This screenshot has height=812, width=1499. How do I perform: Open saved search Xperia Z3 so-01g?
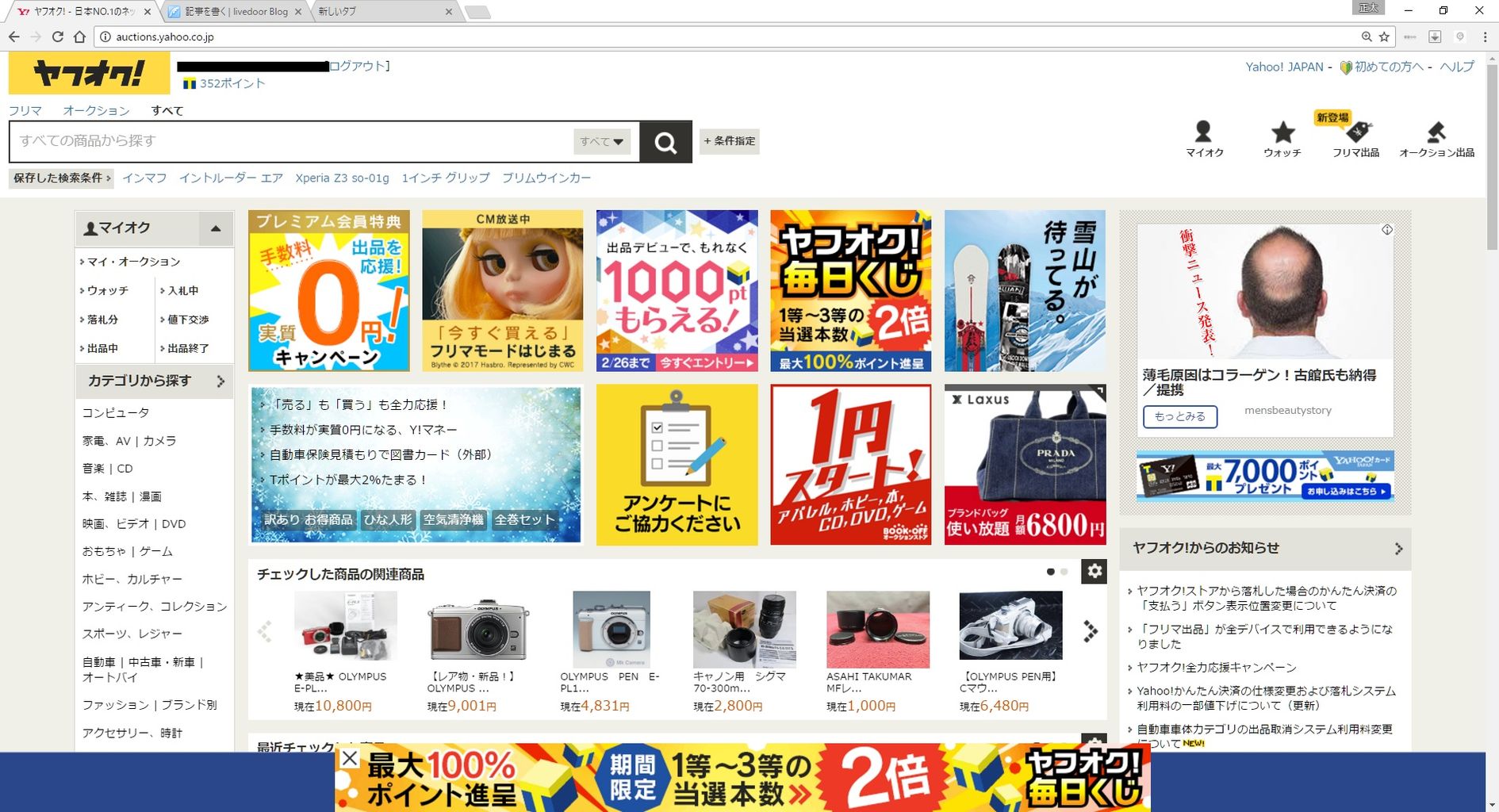(x=342, y=178)
